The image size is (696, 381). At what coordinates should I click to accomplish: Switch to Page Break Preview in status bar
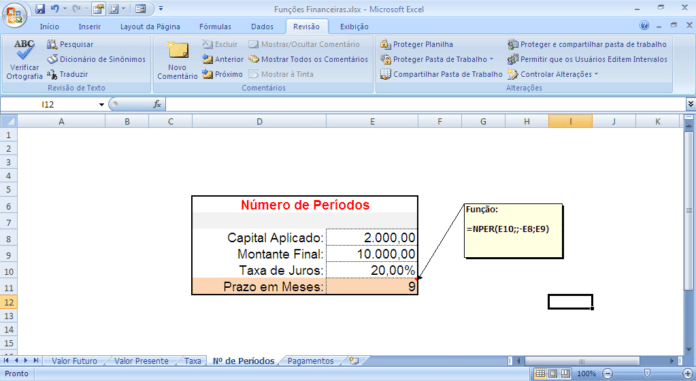565,373
